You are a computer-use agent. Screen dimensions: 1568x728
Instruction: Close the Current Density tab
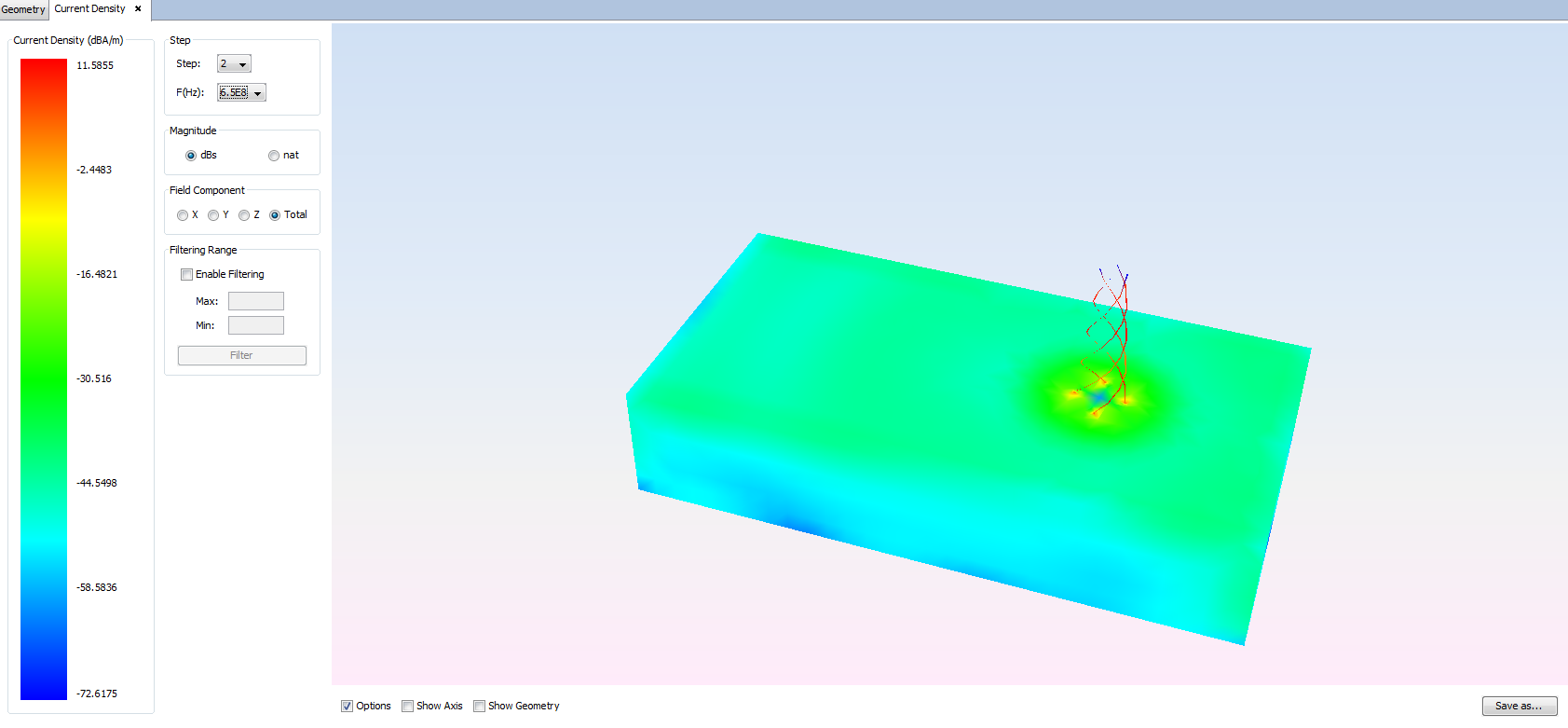138,9
